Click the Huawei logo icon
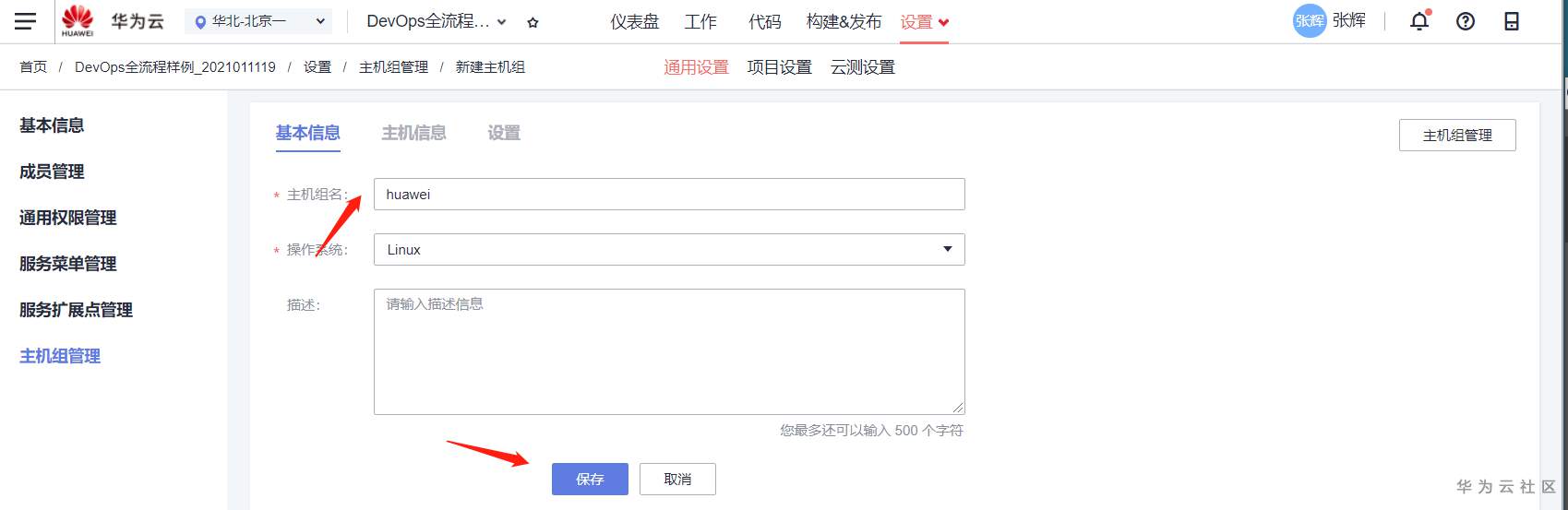1568x510 pixels. (78, 20)
